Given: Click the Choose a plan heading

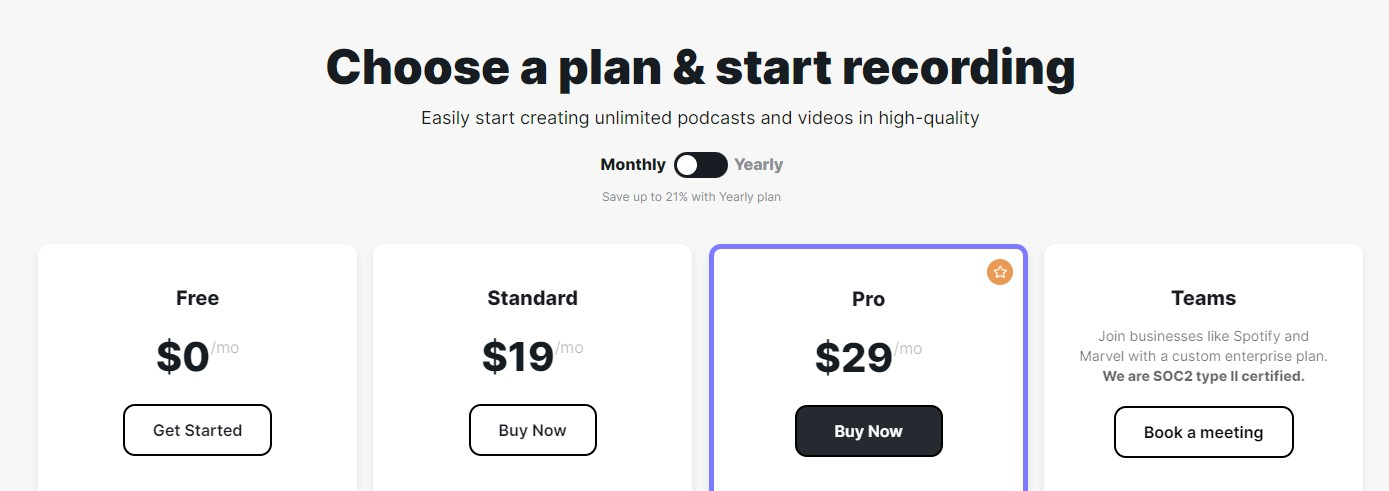Looking at the screenshot, I should pyautogui.click(x=700, y=67).
